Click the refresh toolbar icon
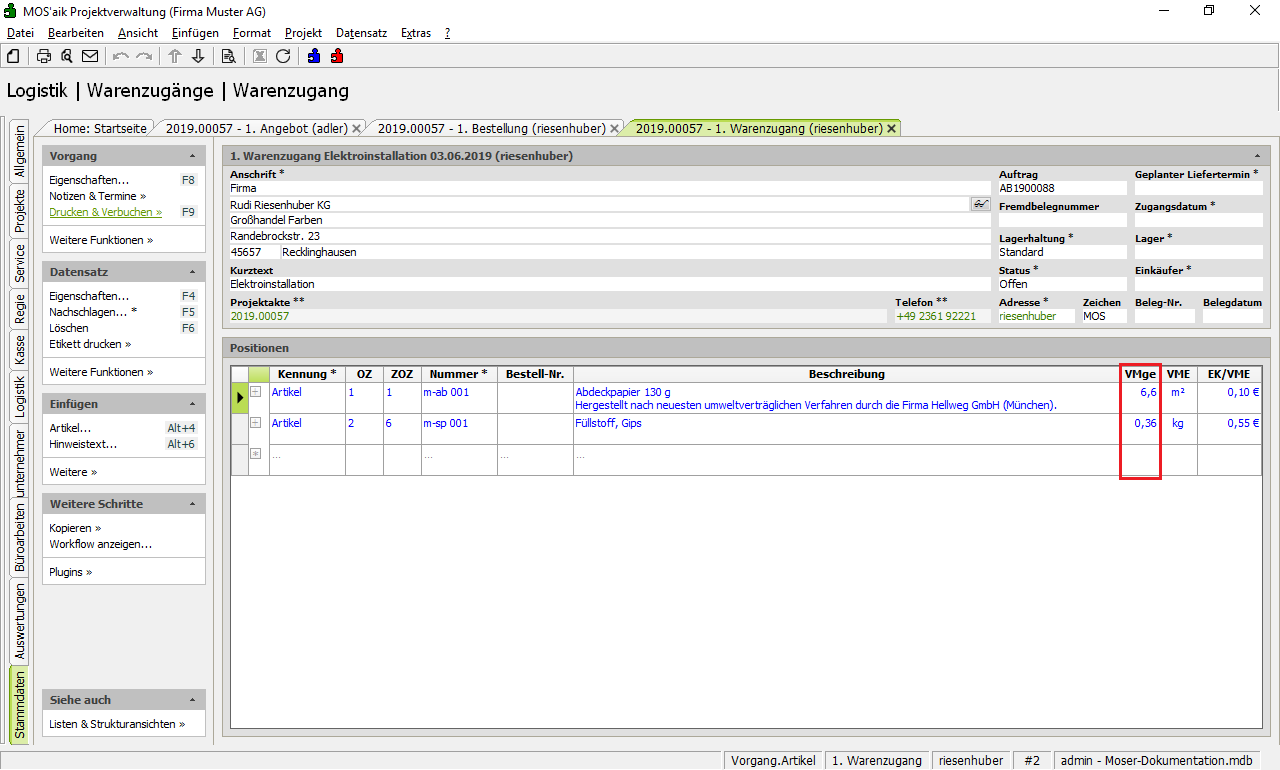The height and width of the screenshot is (770, 1280). 283,56
